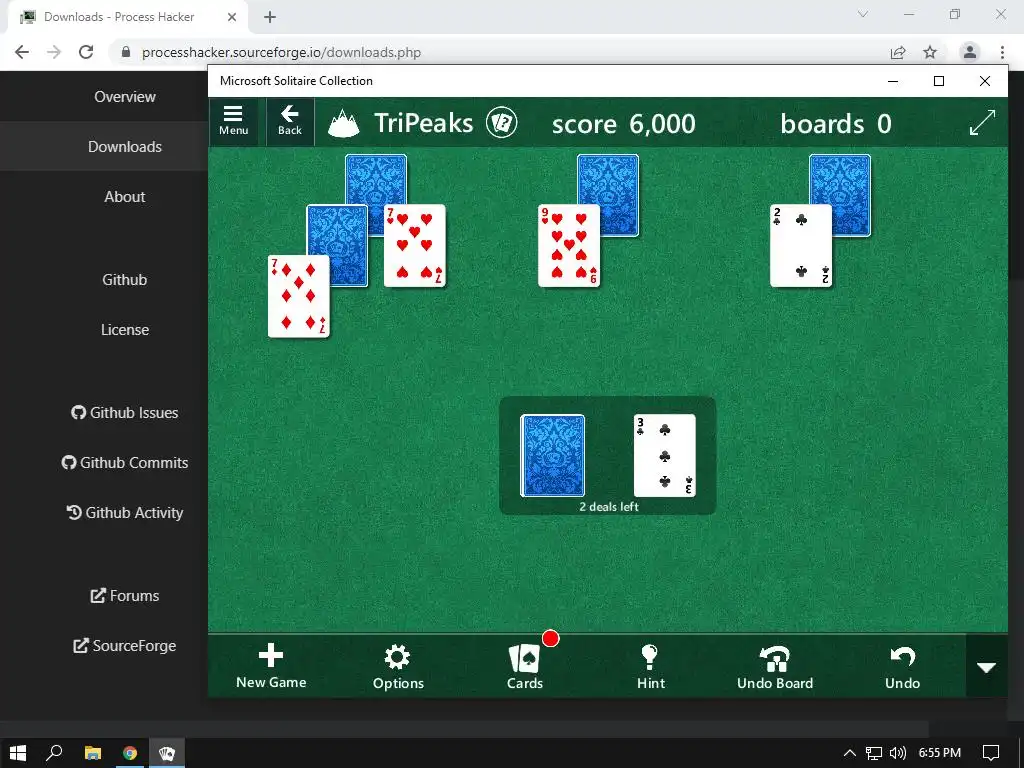Maximize the Microsoft Solitaire Collection window
Viewport: 1024px width, 768px height.
[x=938, y=81]
